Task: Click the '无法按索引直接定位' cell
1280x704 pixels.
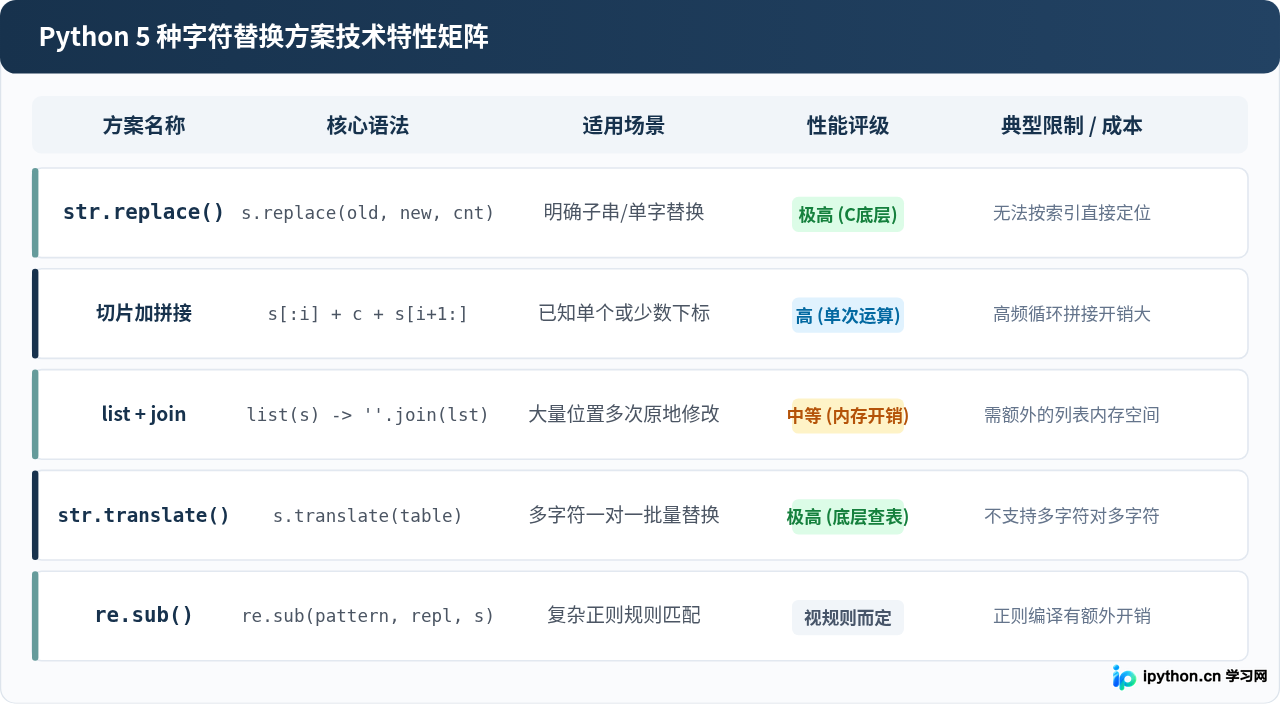Action: [1072, 213]
